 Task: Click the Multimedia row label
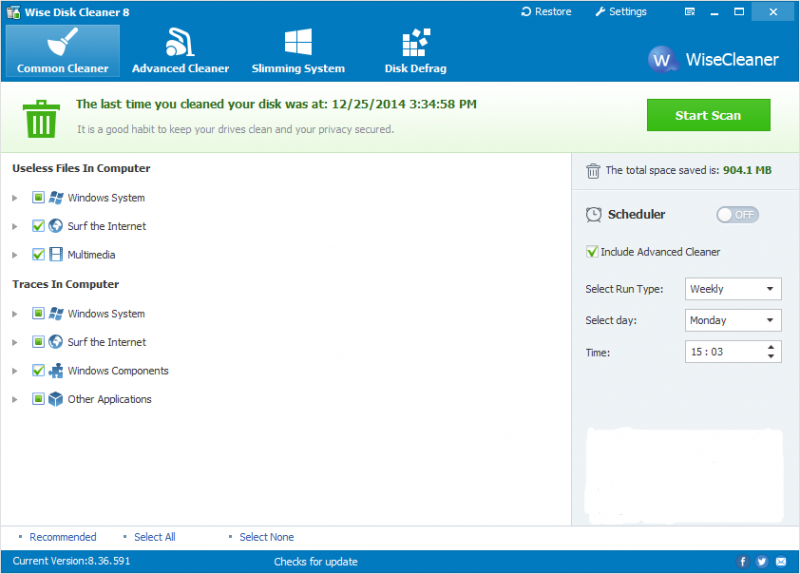point(91,255)
